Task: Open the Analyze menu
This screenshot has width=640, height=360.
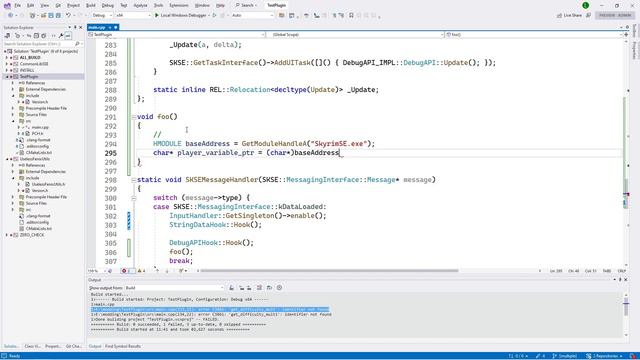Action: tap(140, 5)
